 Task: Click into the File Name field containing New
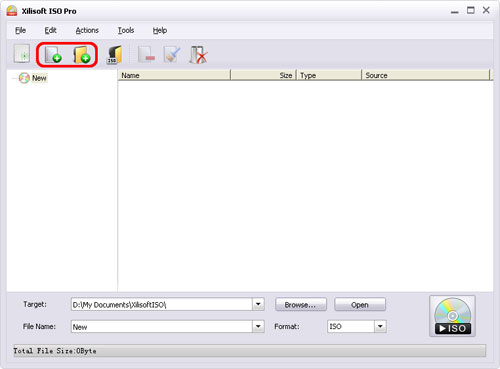tap(162, 326)
